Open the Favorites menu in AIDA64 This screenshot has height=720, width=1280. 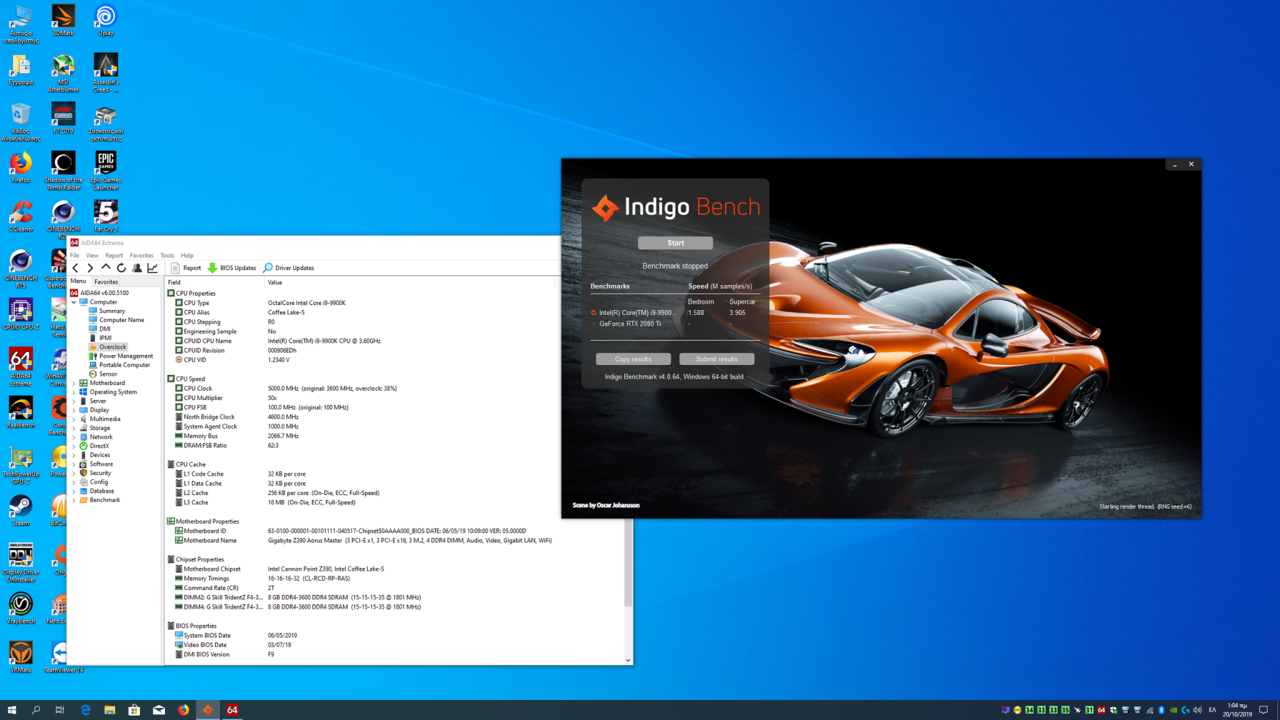click(x=142, y=255)
